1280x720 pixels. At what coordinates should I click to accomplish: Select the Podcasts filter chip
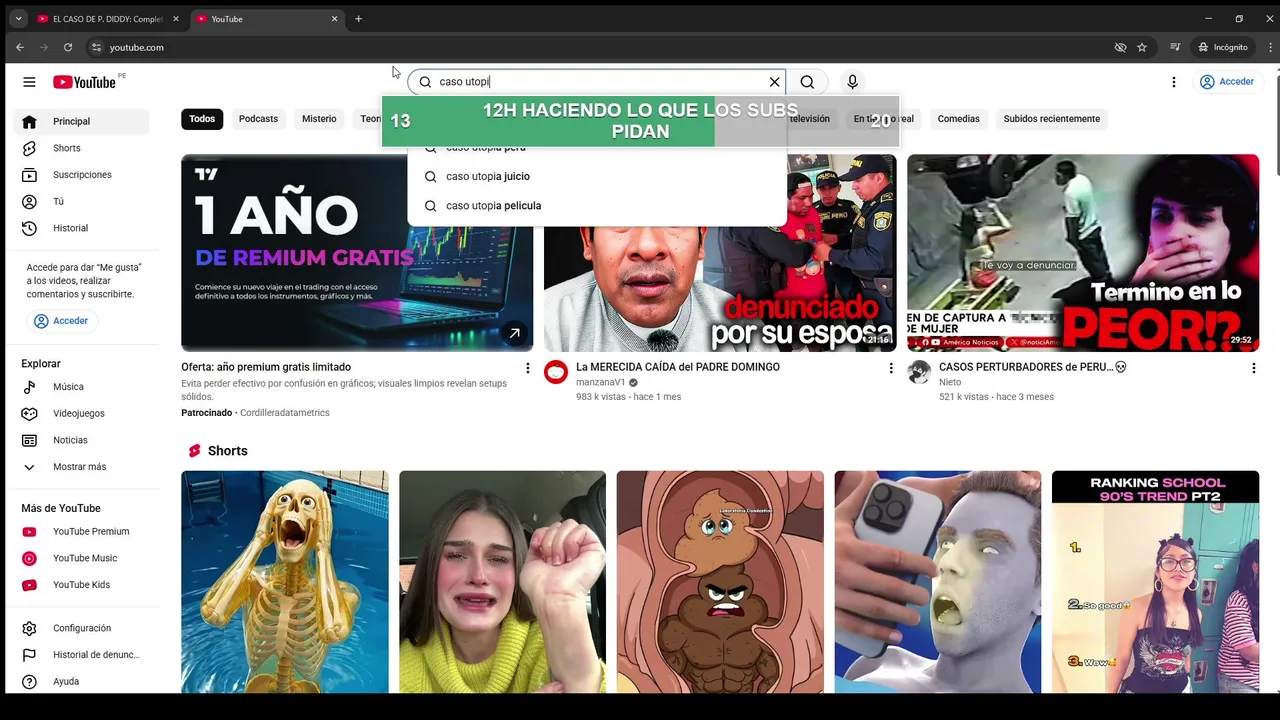coord(258,119)
